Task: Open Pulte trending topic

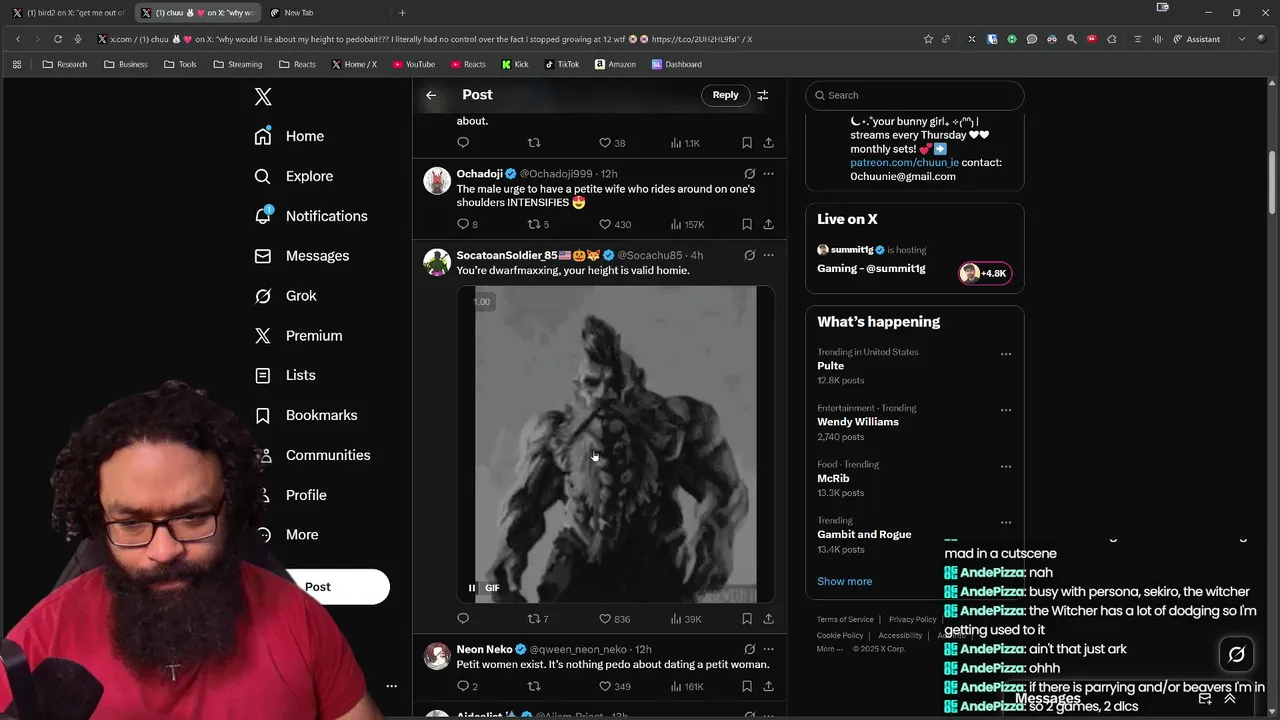Action: click(x=830, y=366)
